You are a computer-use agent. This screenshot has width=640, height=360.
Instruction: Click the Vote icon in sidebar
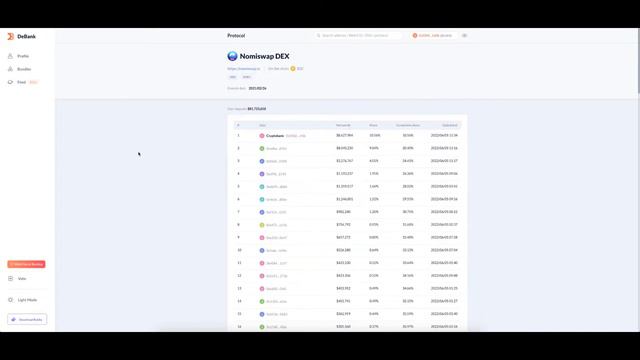click(x=11, y=278)
